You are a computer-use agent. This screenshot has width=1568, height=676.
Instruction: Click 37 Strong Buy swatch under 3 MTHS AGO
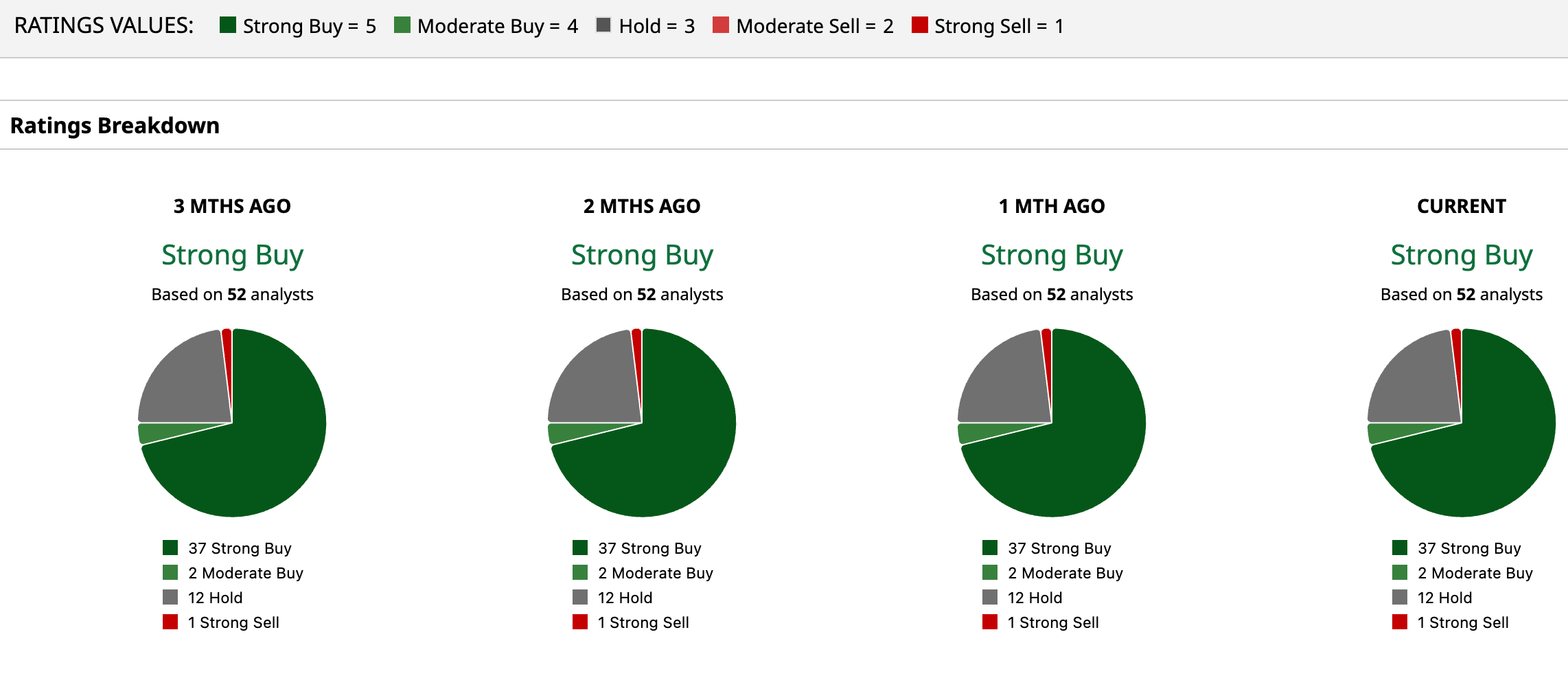[x=170, y=548]
